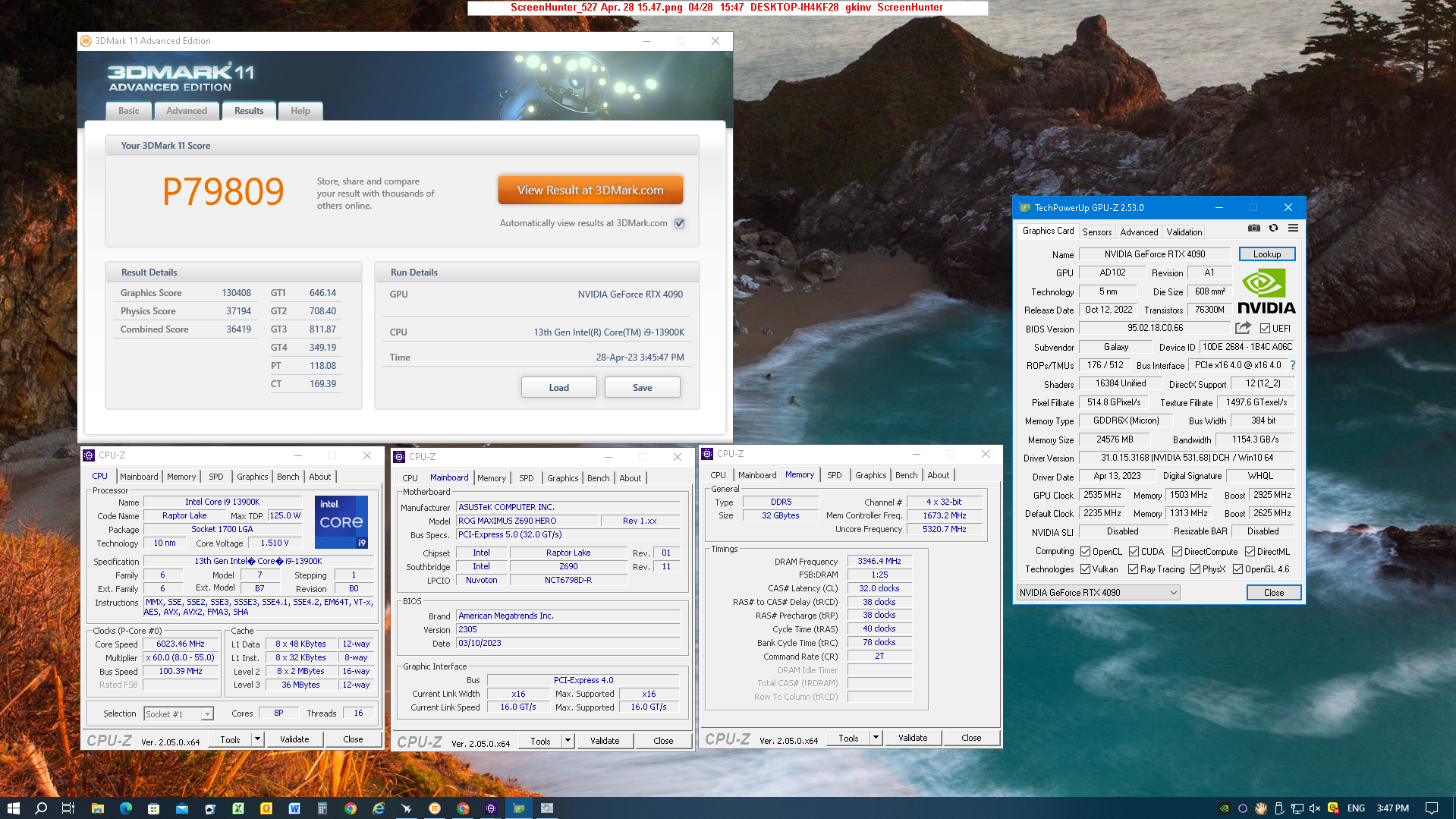
Task: Open Excel from the taskbar
Action: 237,808
